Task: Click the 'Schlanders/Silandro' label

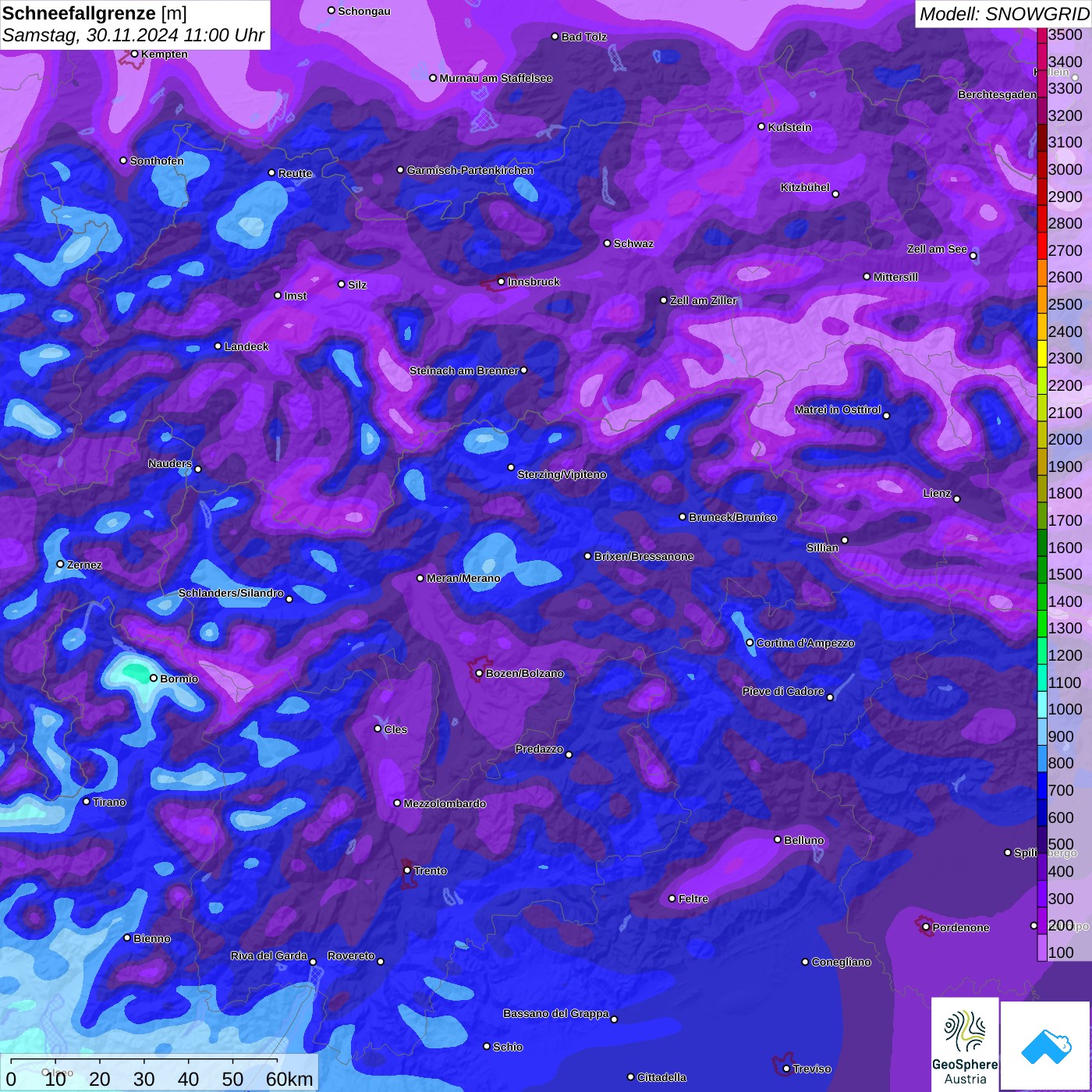Action: pos(231,593)
